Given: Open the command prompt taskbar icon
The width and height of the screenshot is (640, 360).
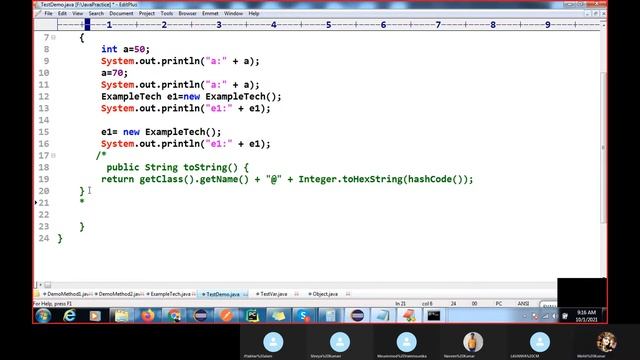Looking at the screenshot, I should click(433, 316).
